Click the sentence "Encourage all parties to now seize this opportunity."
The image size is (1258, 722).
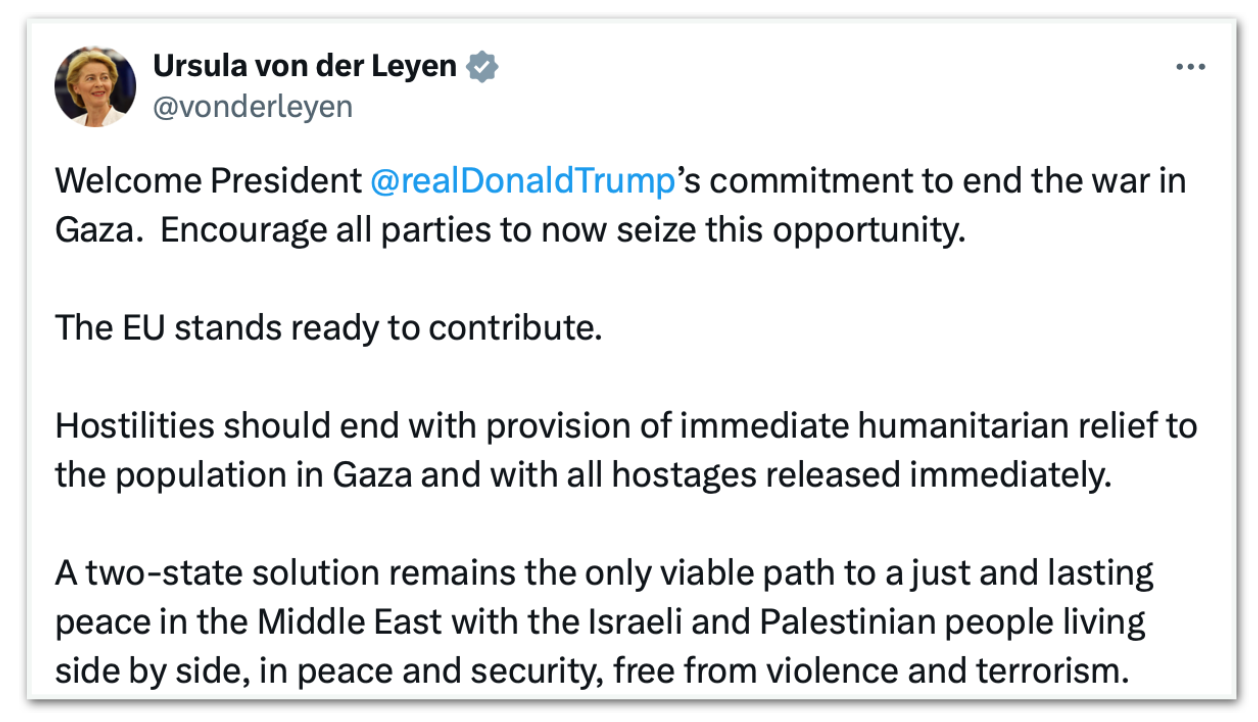[563, 229]
